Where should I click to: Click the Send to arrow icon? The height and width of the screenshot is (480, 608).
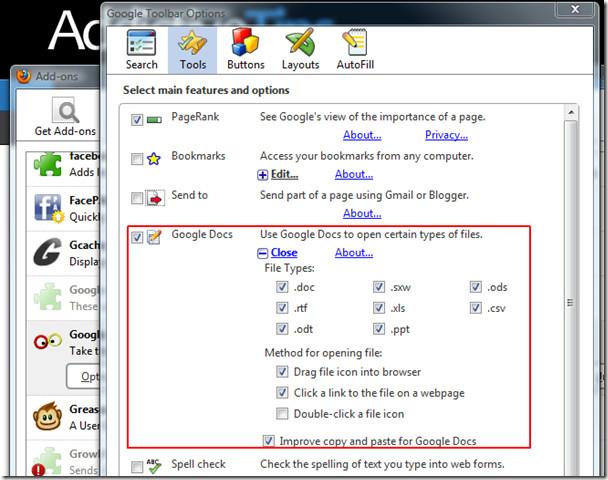tap(155, 198)
